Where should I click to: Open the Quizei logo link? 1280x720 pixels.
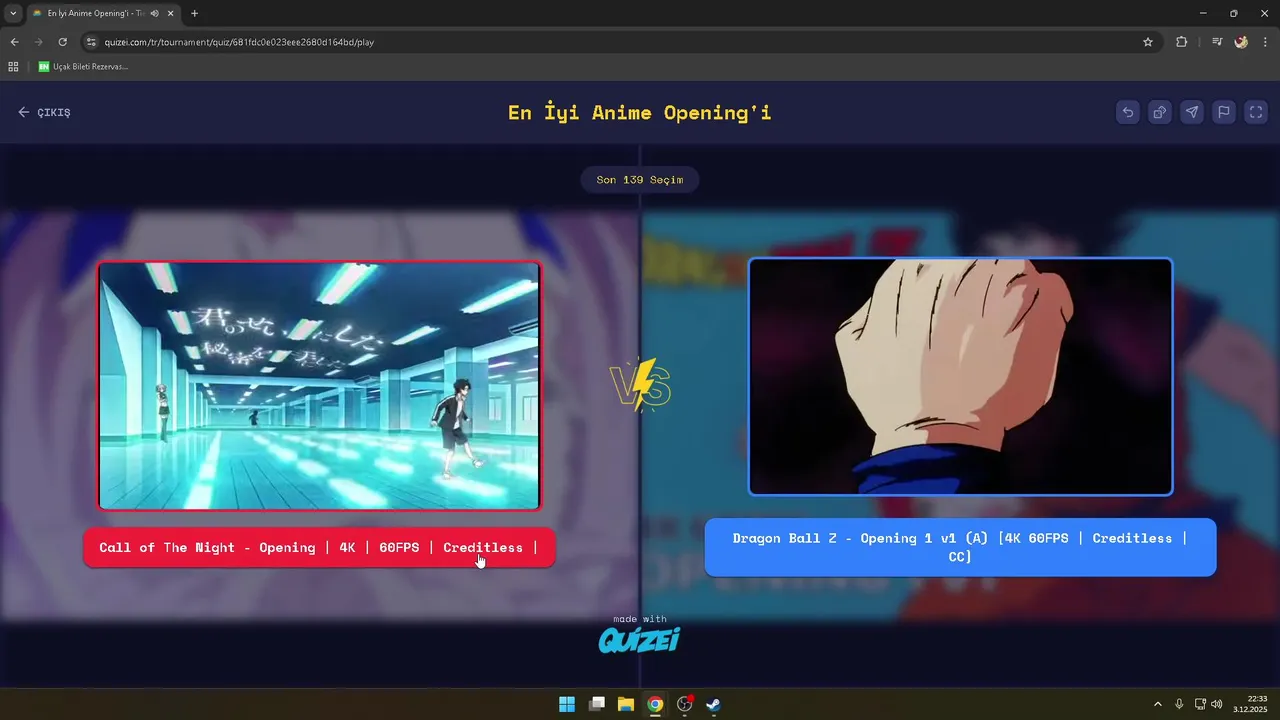coord(639,638)
